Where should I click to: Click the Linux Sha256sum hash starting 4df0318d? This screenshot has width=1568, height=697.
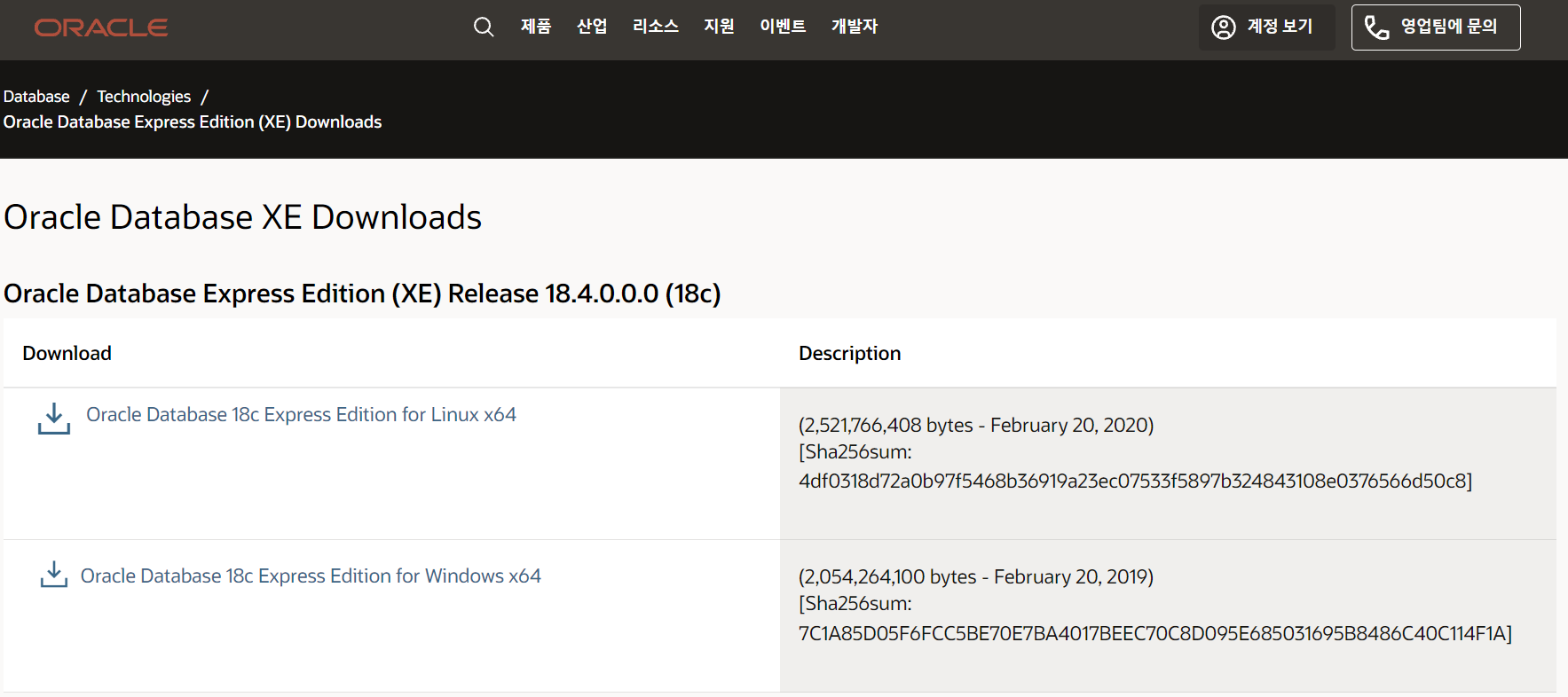click(x=1135, y=481)
